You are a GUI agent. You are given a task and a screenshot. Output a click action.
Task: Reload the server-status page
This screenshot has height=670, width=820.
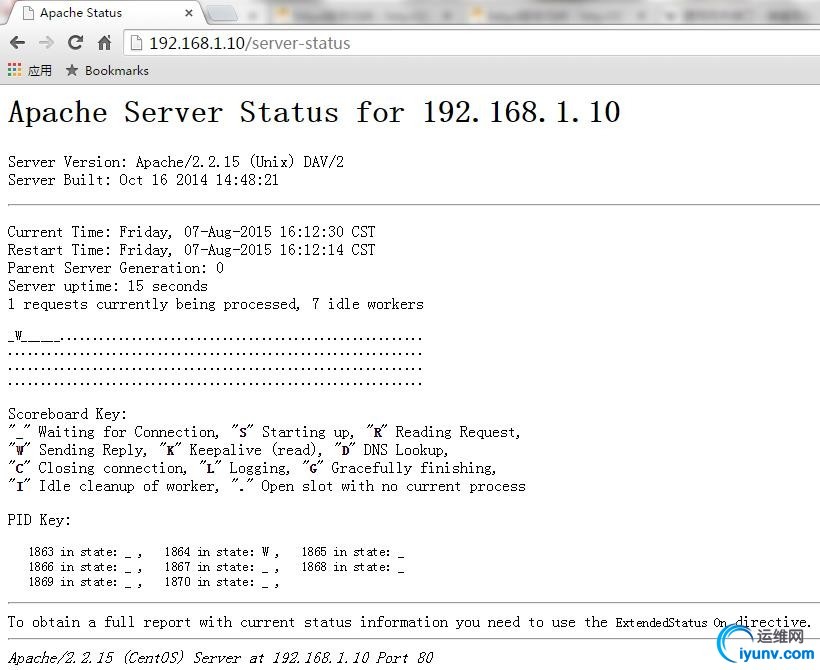(75, 42)
